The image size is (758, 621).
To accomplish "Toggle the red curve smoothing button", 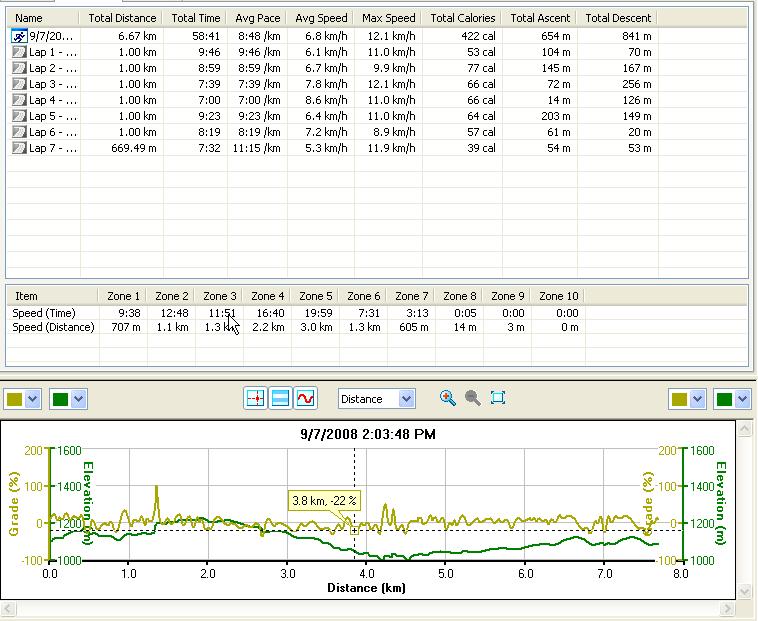I will pyautogui.click(x=306, y=399).
